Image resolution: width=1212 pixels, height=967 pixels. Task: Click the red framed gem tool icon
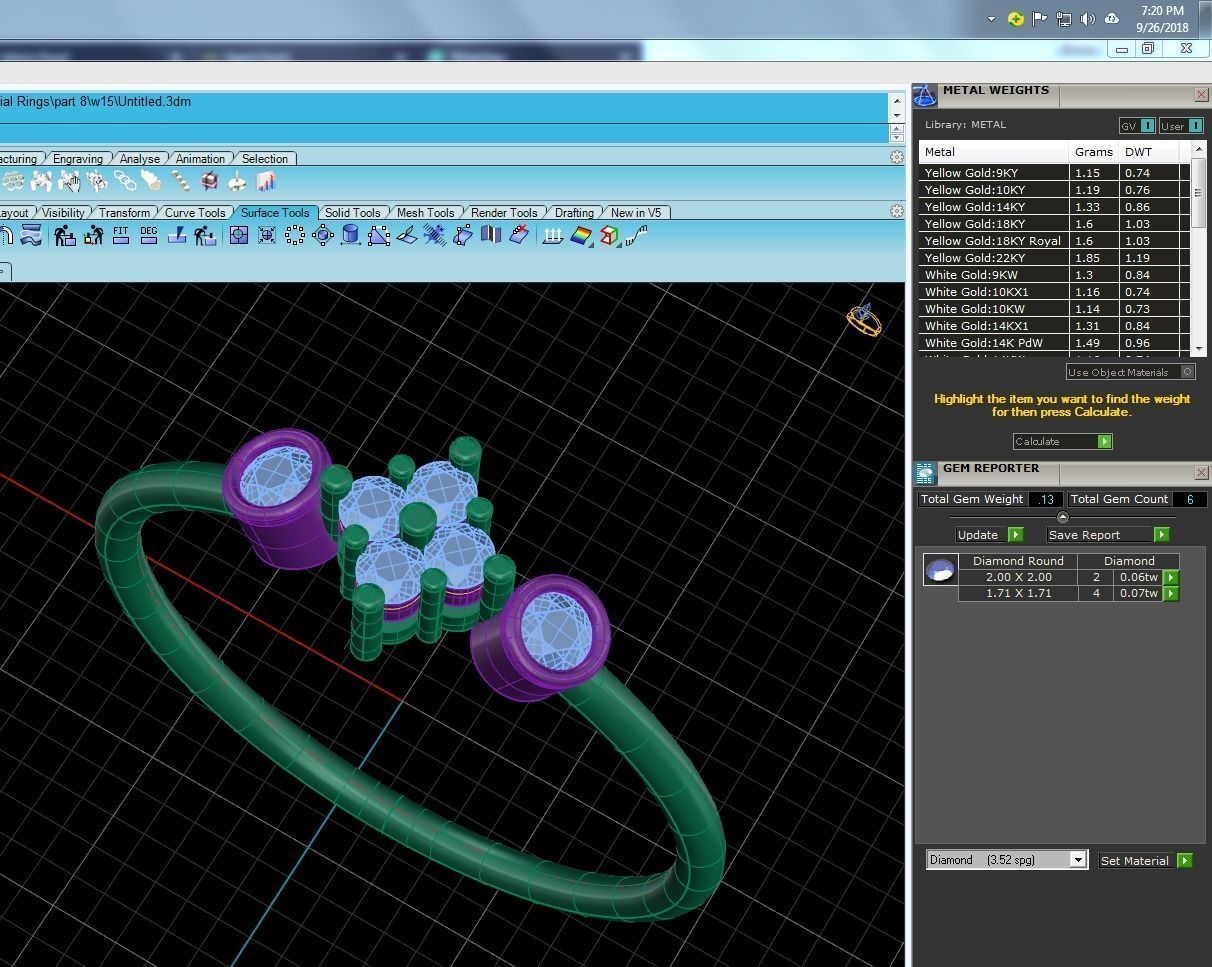pyautogui.click(x=209, y=181)
